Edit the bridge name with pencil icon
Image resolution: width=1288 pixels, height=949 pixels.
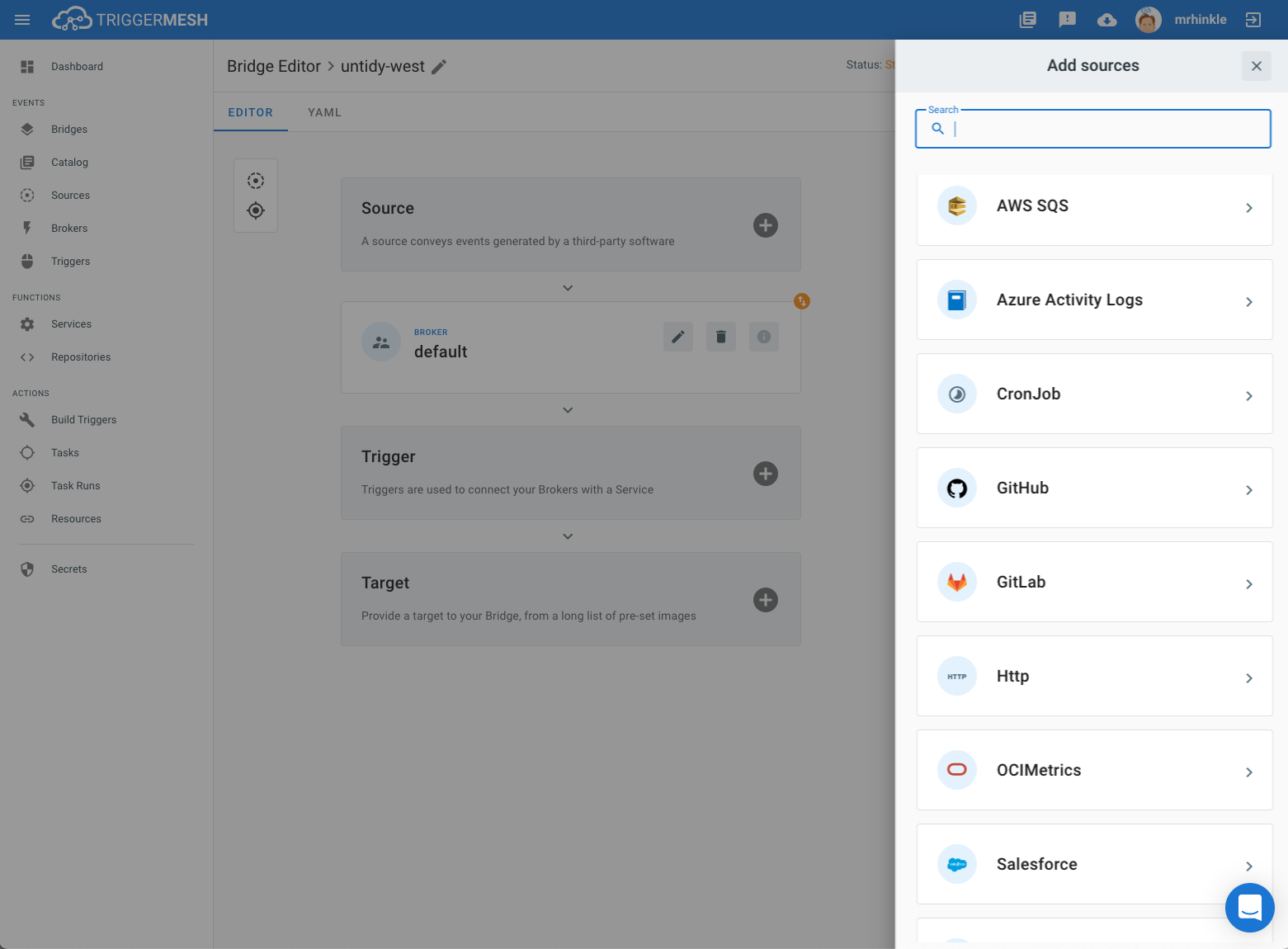point(439,66)
